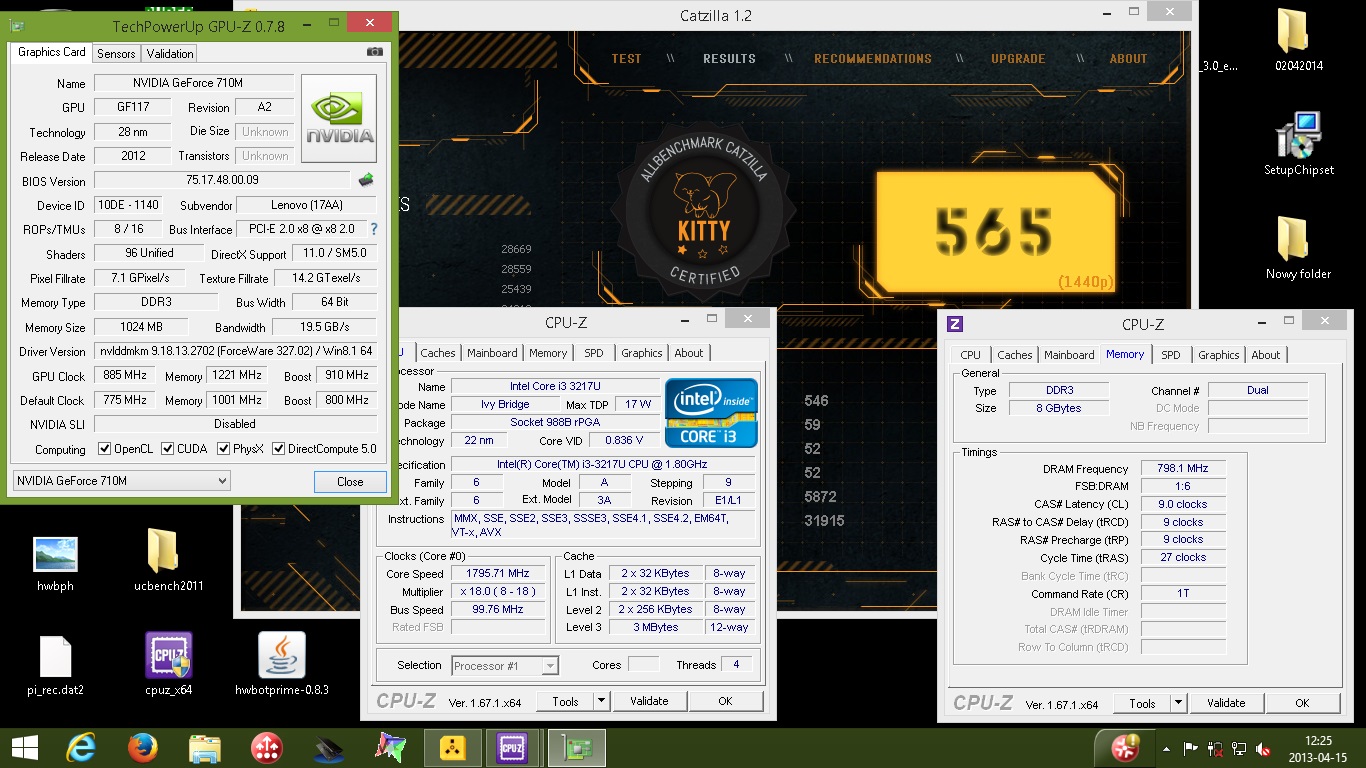Image resolution: width=1366 pixels, height=768 pixels.
Task: Expand Tools arrow in the Memory CPU-Z window
Action: [x=1178, y=704]
